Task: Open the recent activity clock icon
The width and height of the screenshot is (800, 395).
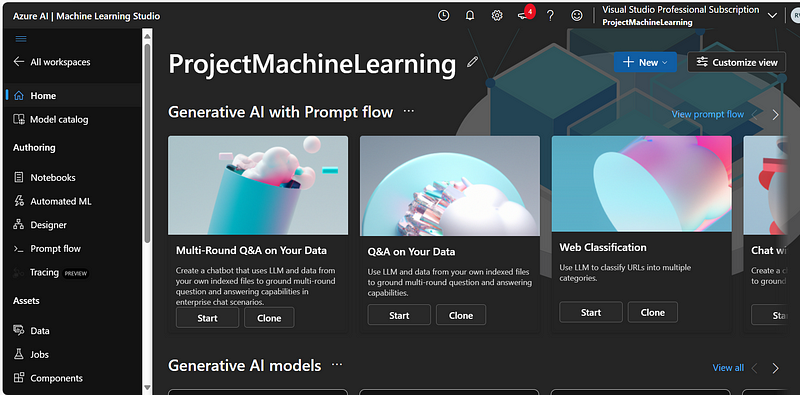Action: coord(444,16)
